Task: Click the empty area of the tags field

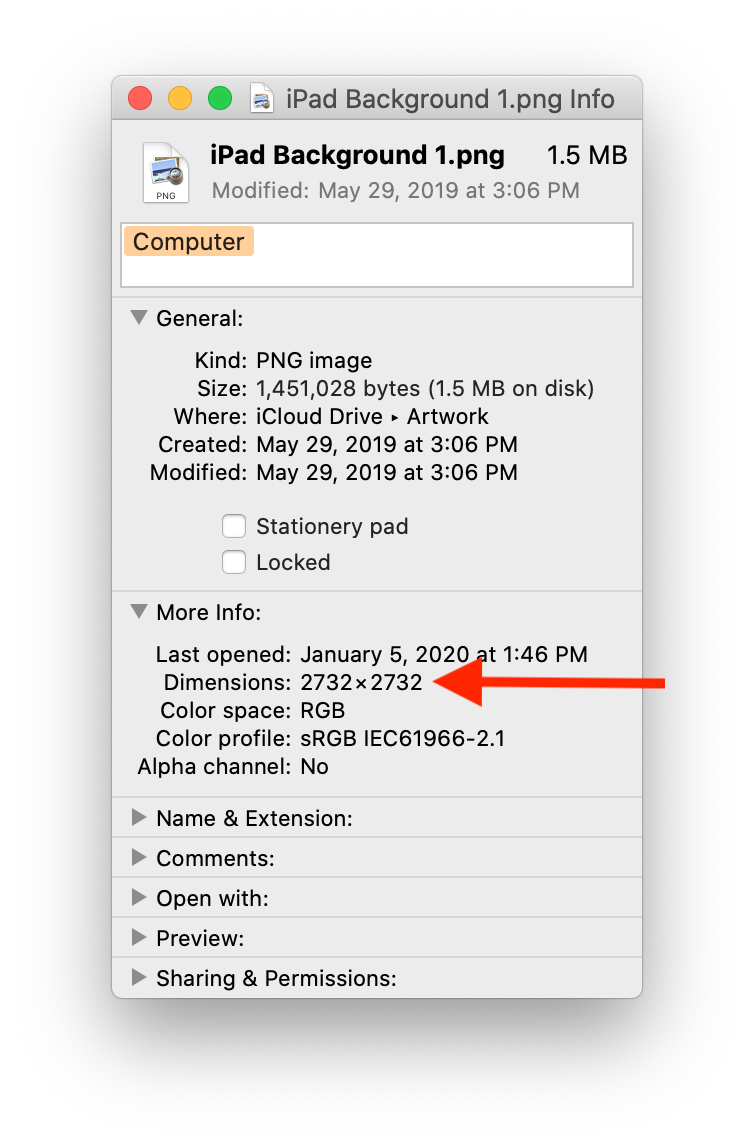Action: pos(450,264)
